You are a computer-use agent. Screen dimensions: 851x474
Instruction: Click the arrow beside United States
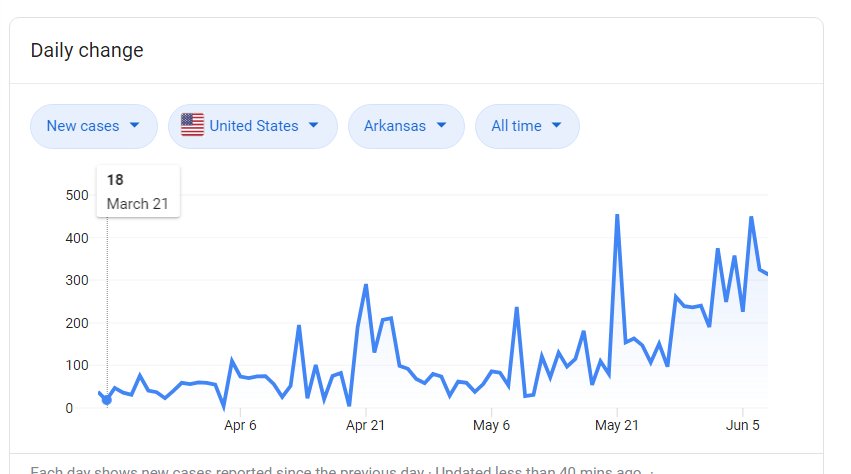pos(313,125)
